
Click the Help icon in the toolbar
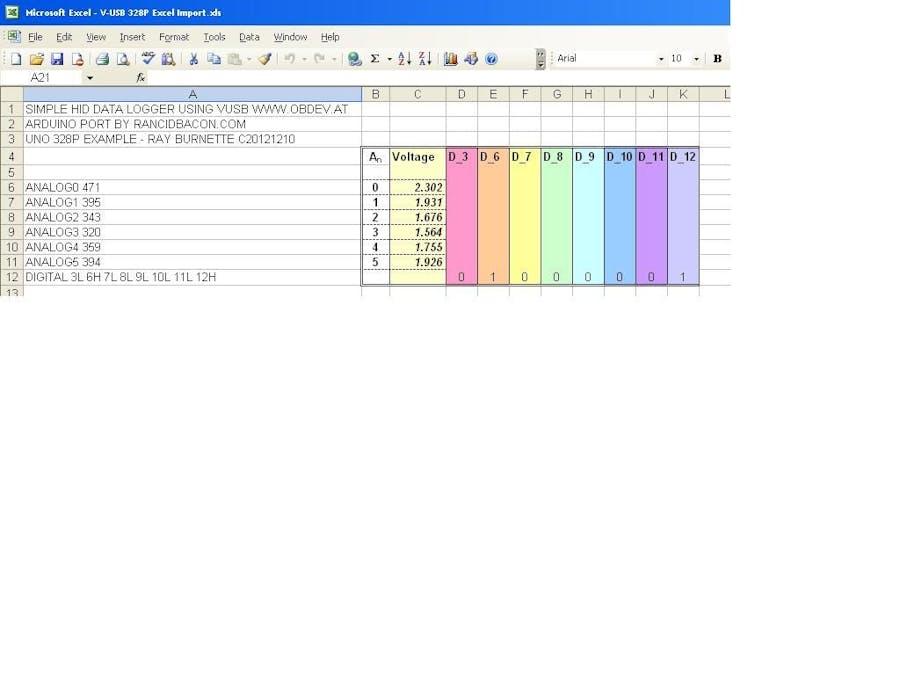492,59
